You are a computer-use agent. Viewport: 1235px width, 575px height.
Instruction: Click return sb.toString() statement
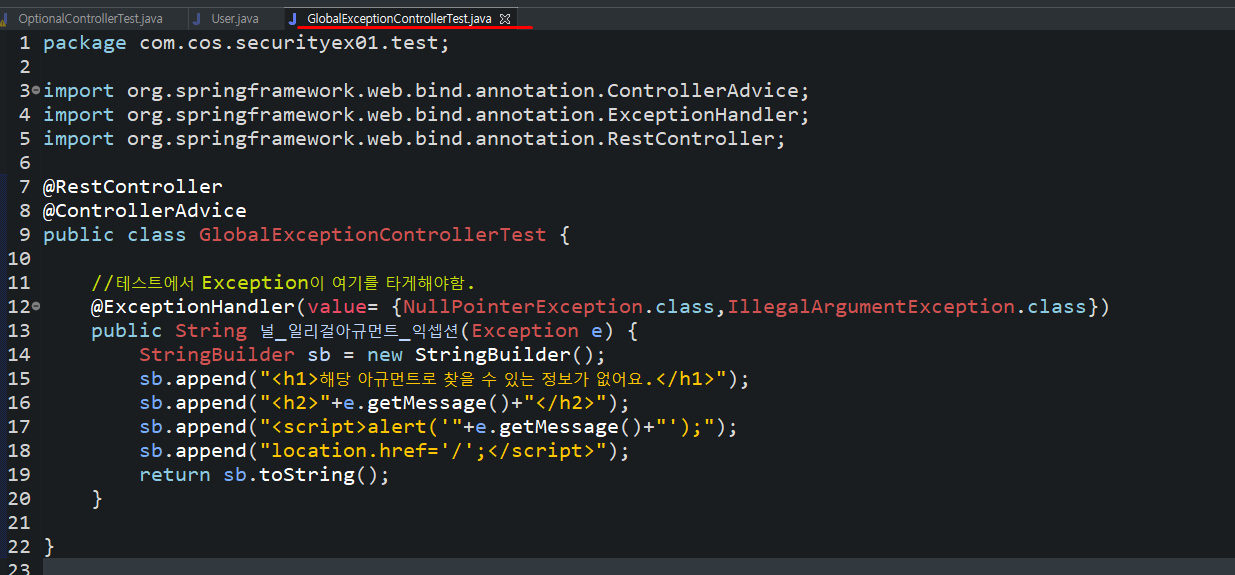click(265, 475)
